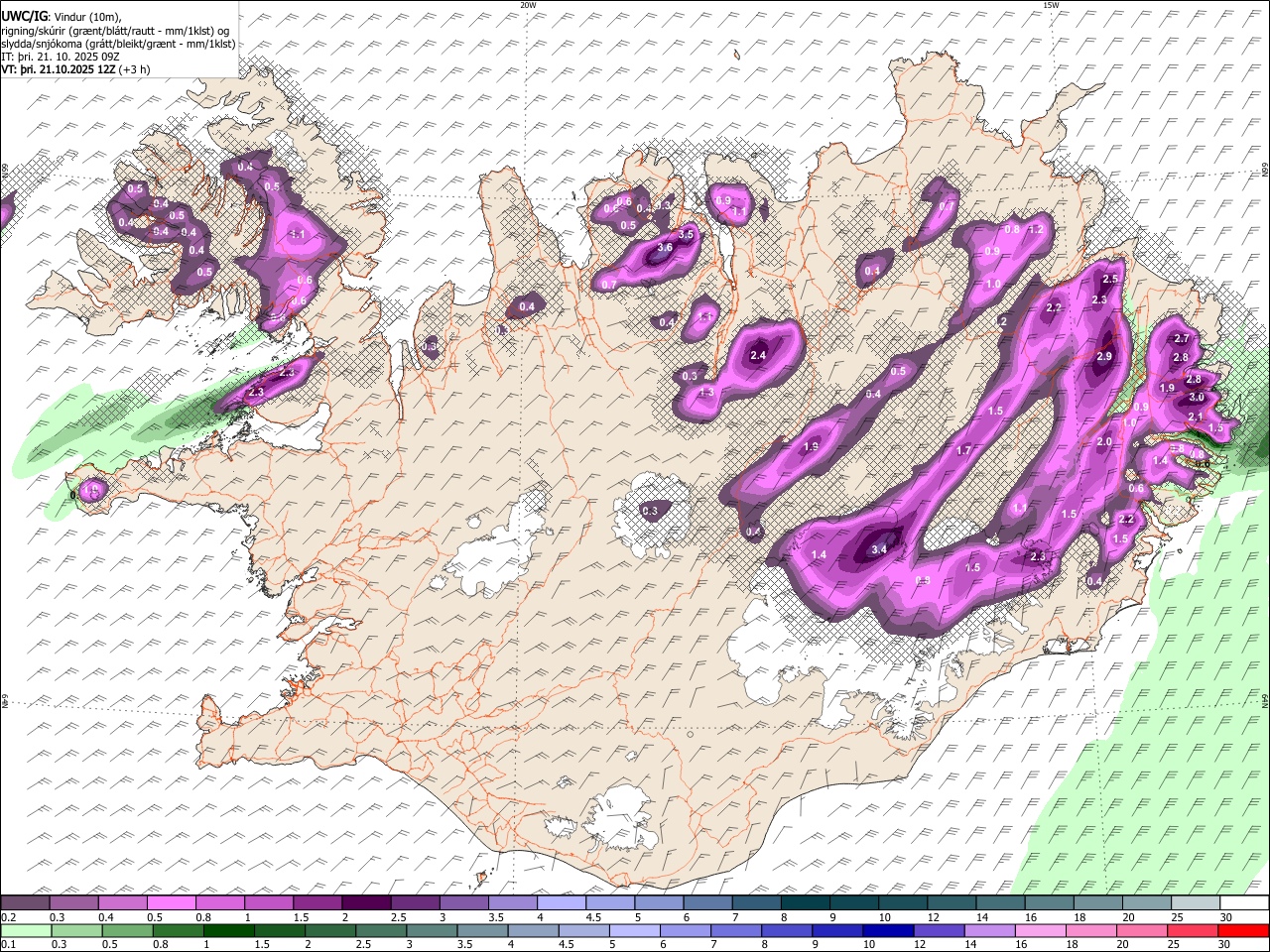Click the red 25 swatch in the lower legend row
This screenshot has height=952, width=1270.
[1193, 930]
